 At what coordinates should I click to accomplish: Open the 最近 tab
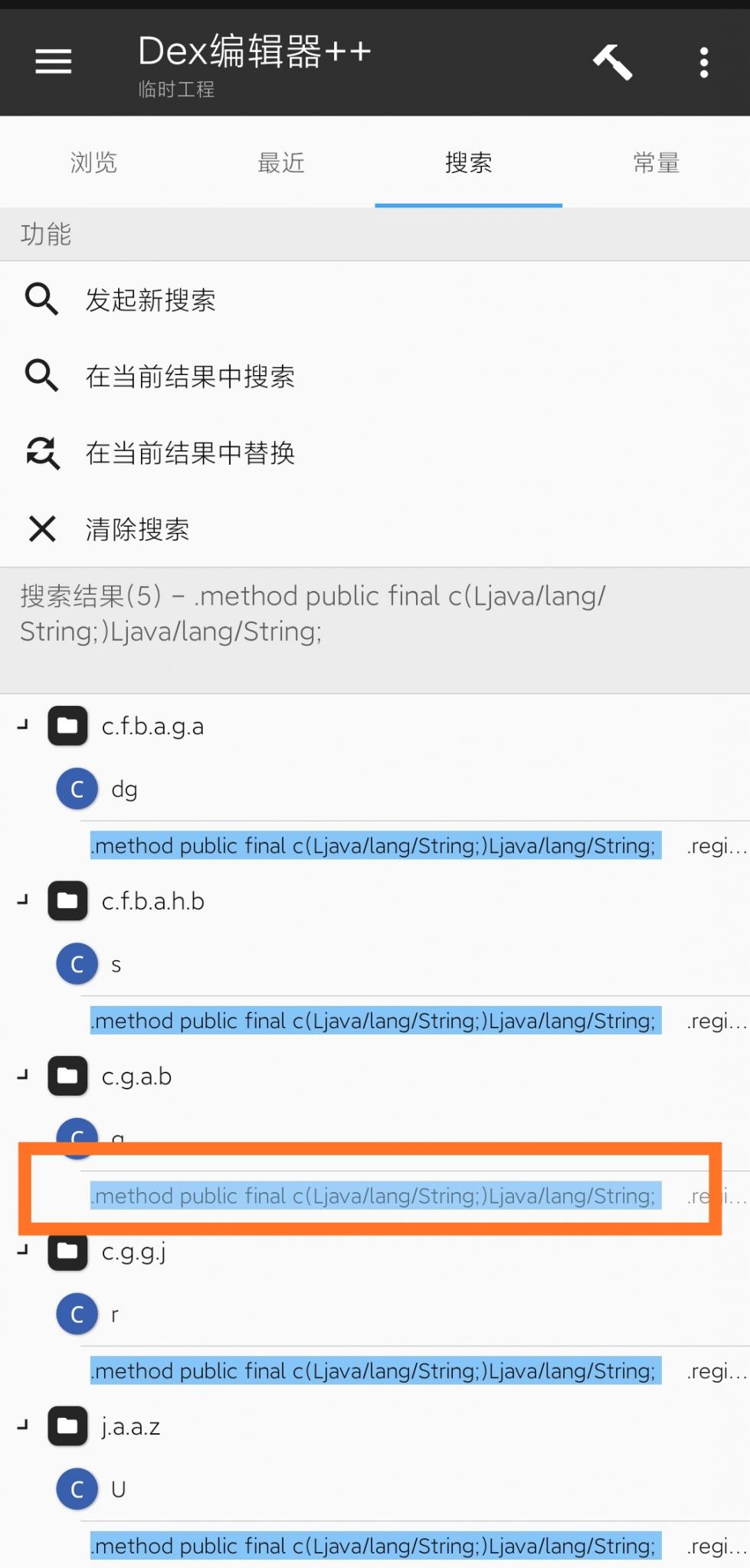coord(281,162)
